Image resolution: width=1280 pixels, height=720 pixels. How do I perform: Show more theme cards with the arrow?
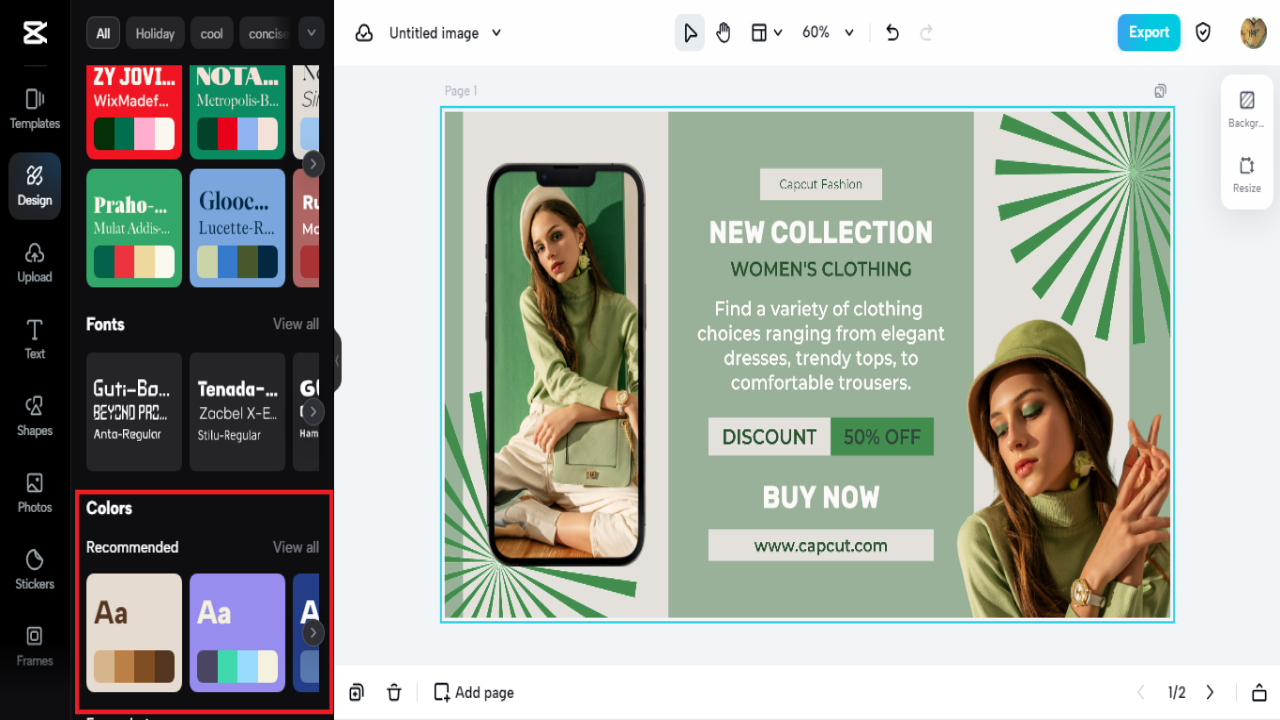click(x=313, y=163)
